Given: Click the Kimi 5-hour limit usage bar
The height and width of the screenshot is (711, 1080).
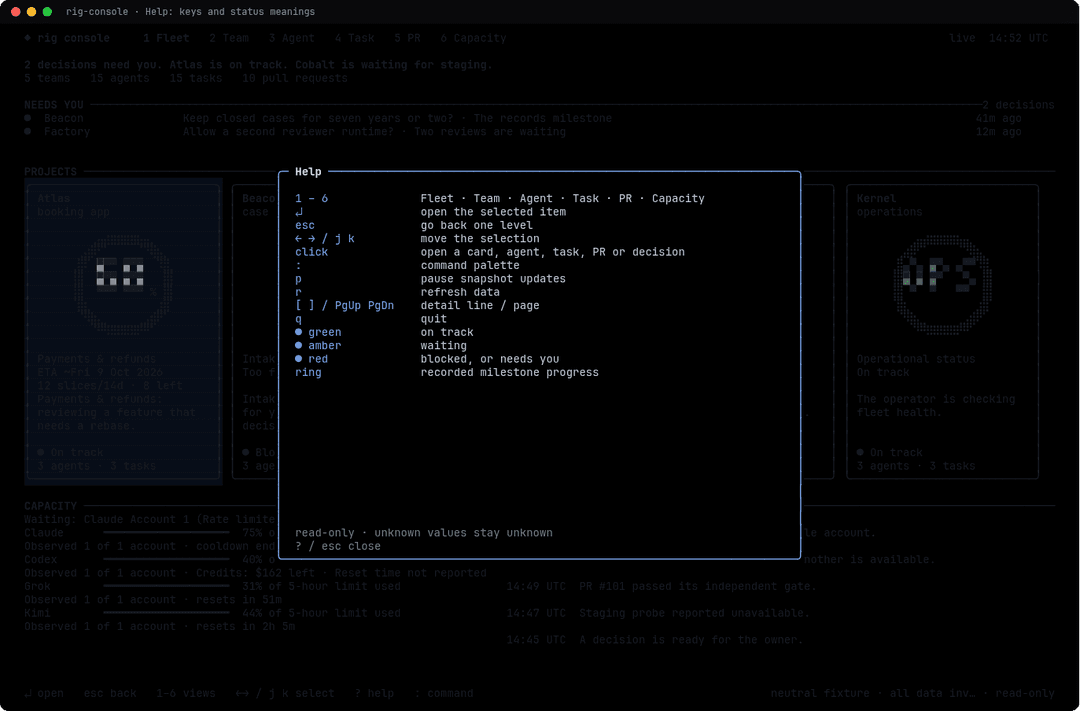Looking at the screenshot, I should coord(166,613).
